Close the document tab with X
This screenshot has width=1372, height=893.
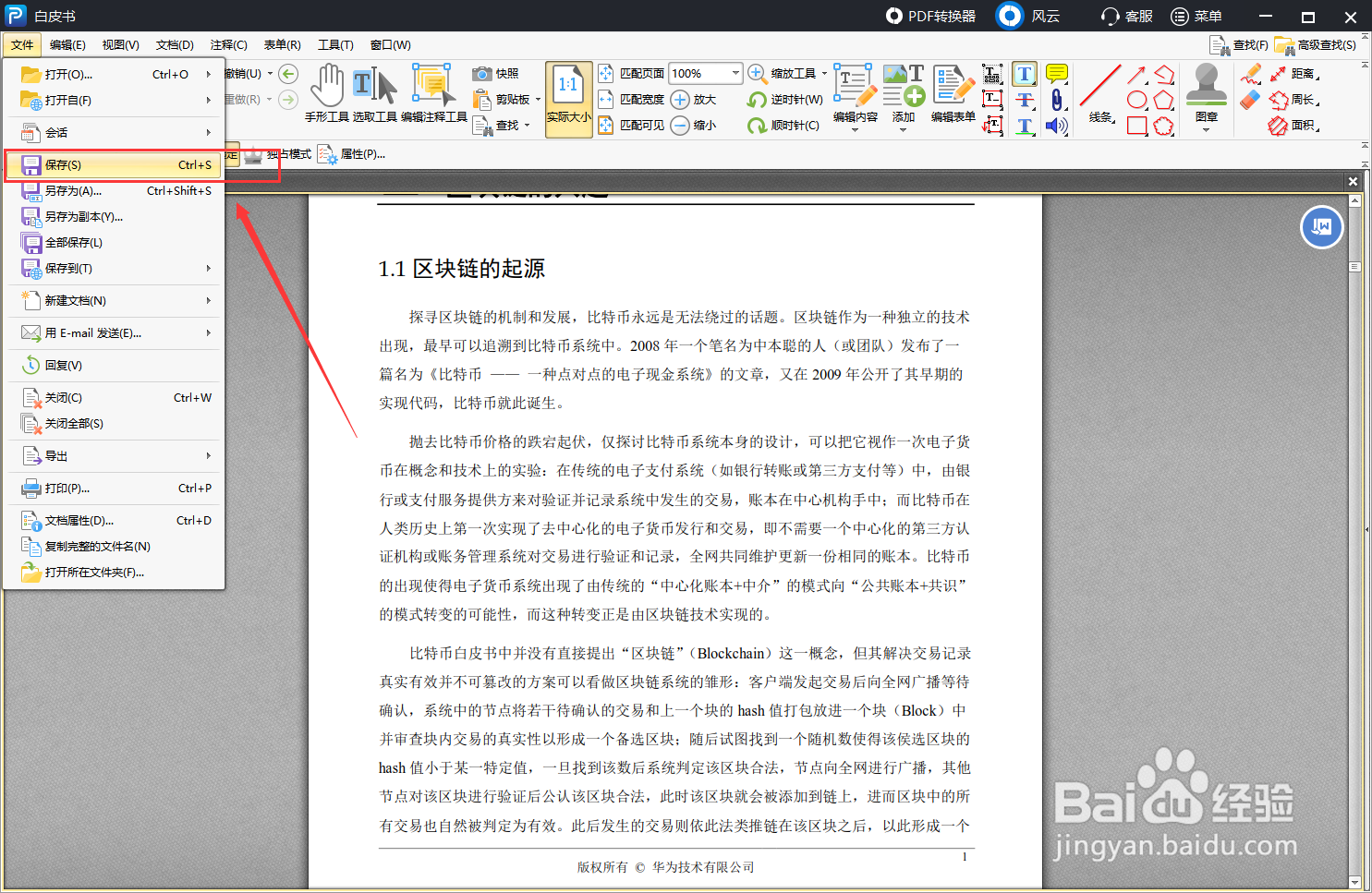click(x=1353, y=181)
